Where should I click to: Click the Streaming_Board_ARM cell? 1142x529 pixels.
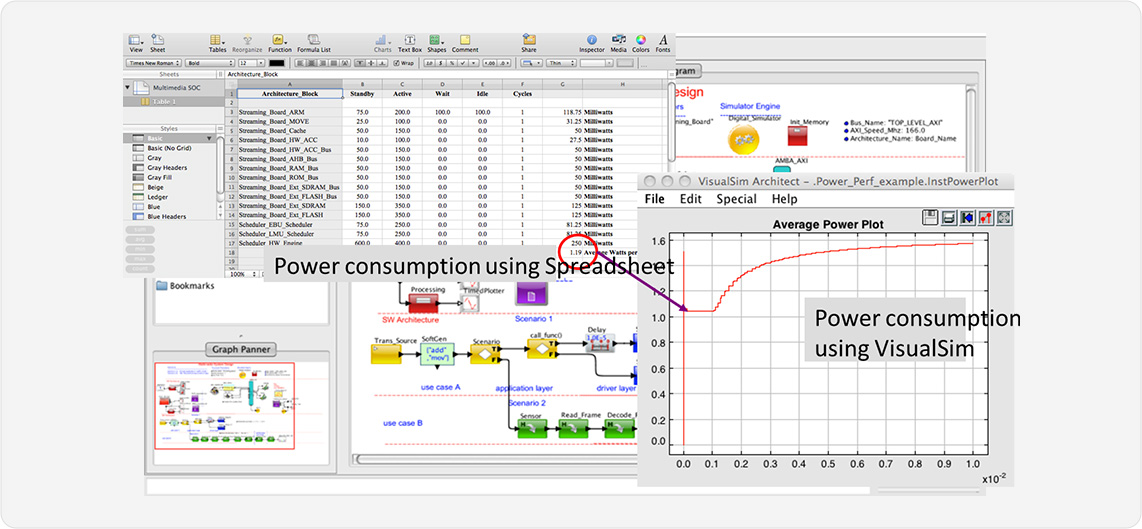[289, 112]
